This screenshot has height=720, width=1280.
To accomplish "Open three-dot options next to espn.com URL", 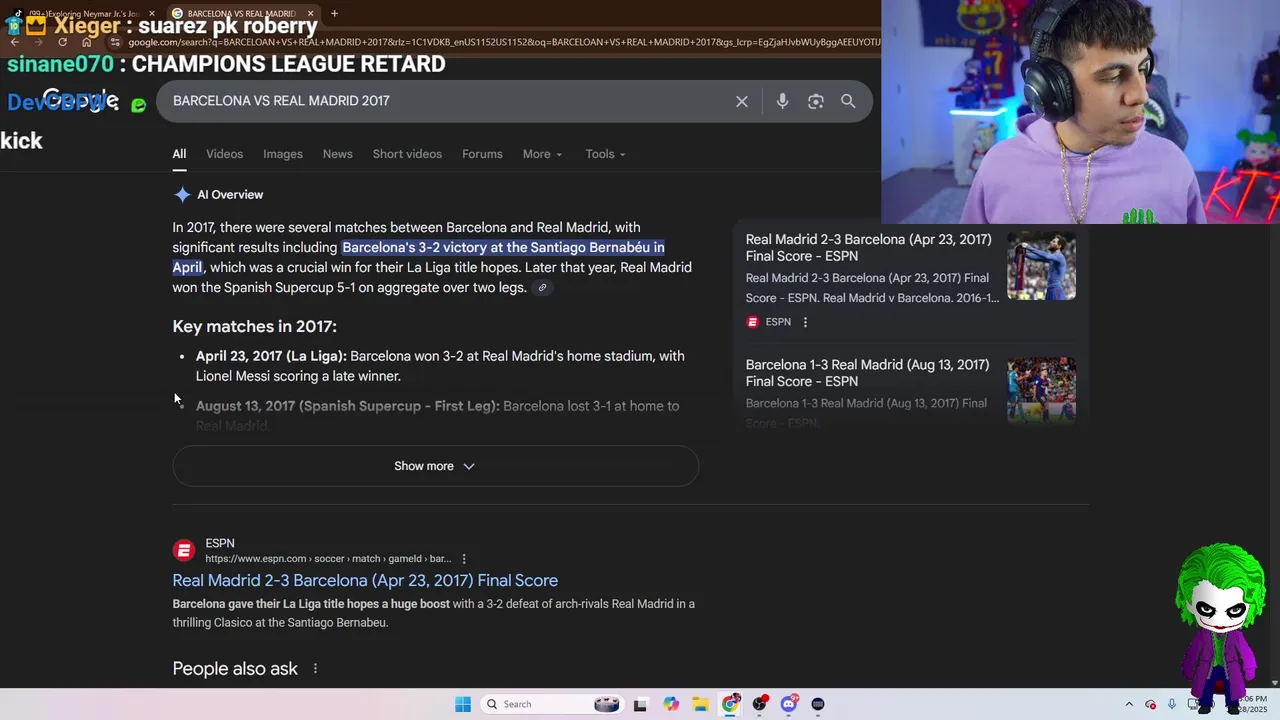I will (464, 559).
